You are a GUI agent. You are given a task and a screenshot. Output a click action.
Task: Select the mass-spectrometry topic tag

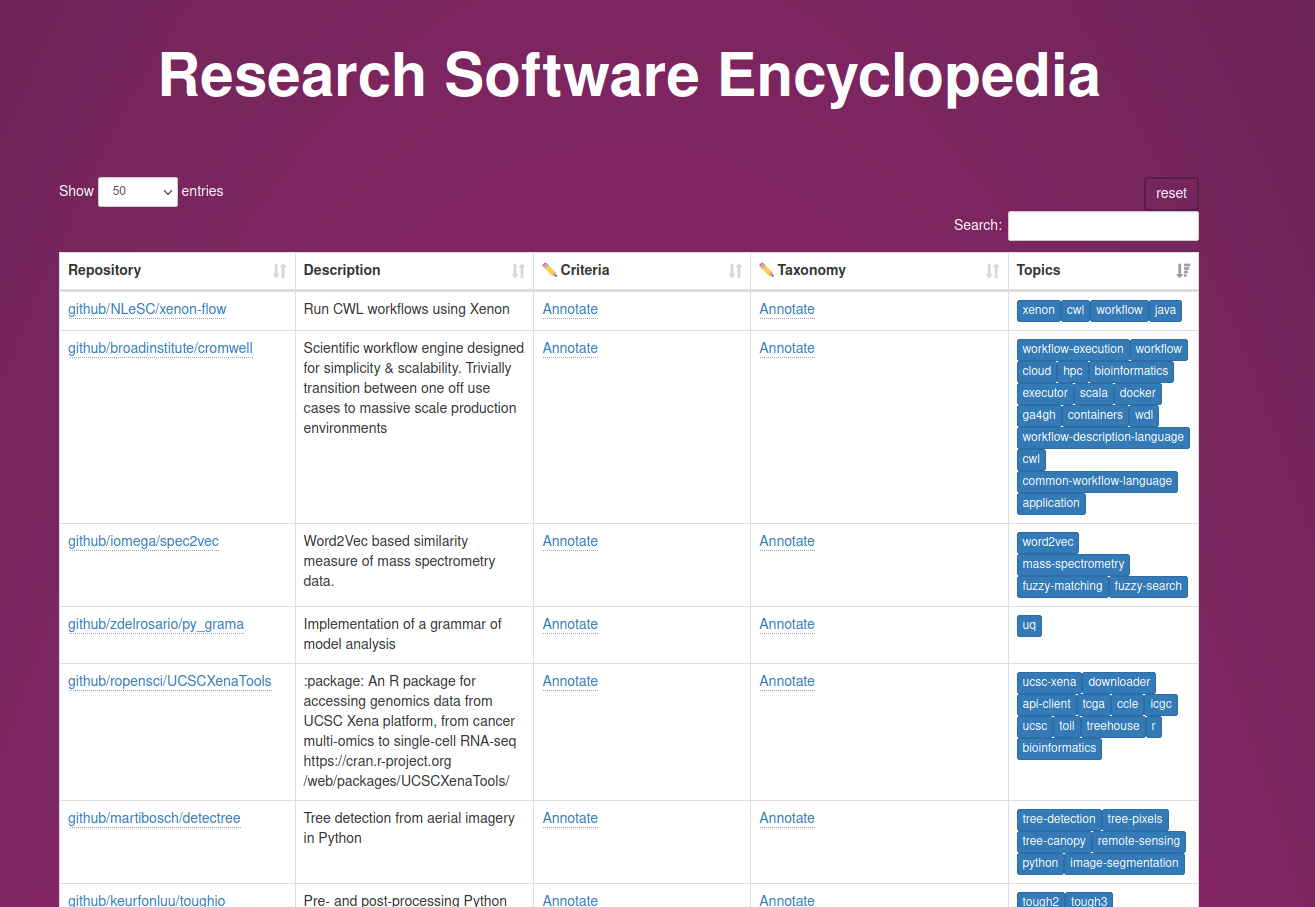[x=1073, y=564]
